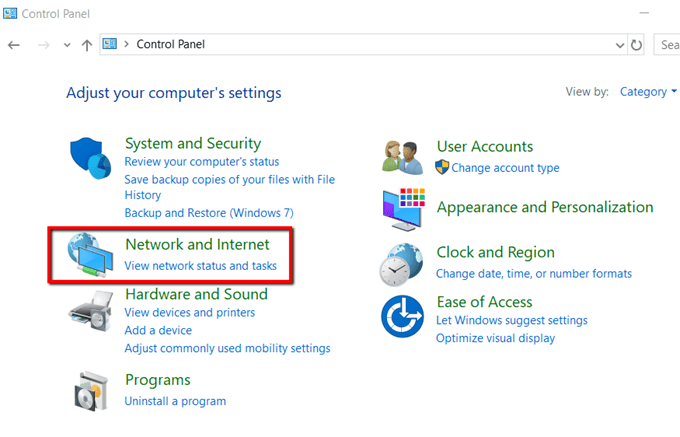This screenshot has width=680, height=437.
Task: Expand the address bar history dropdown
Action: click(620, 45)
